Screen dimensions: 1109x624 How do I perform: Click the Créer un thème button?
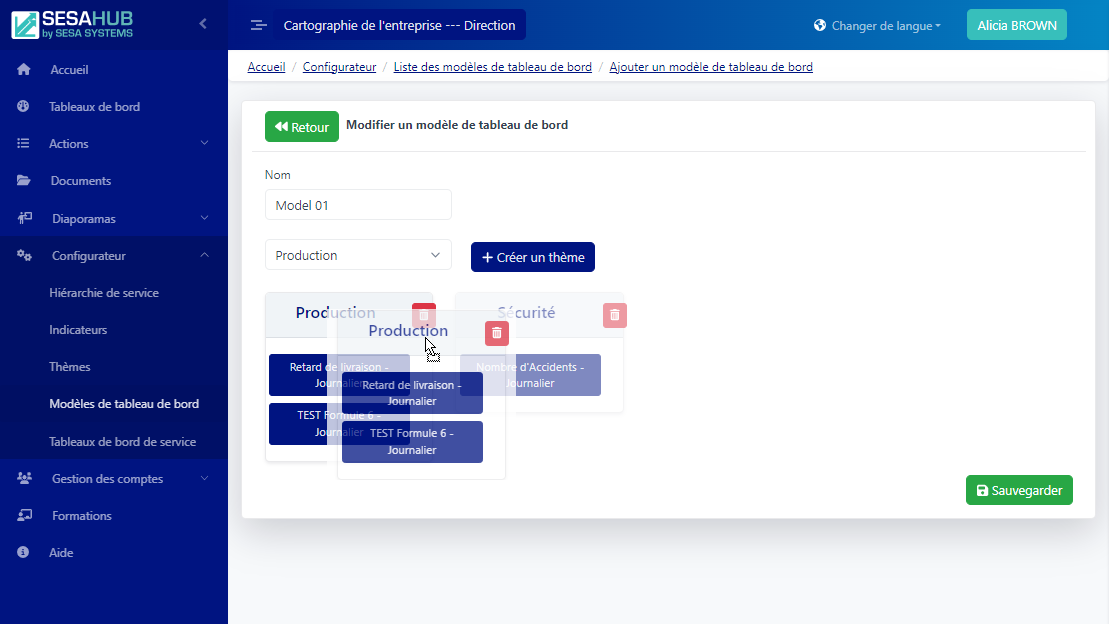[x=533, y=257]
